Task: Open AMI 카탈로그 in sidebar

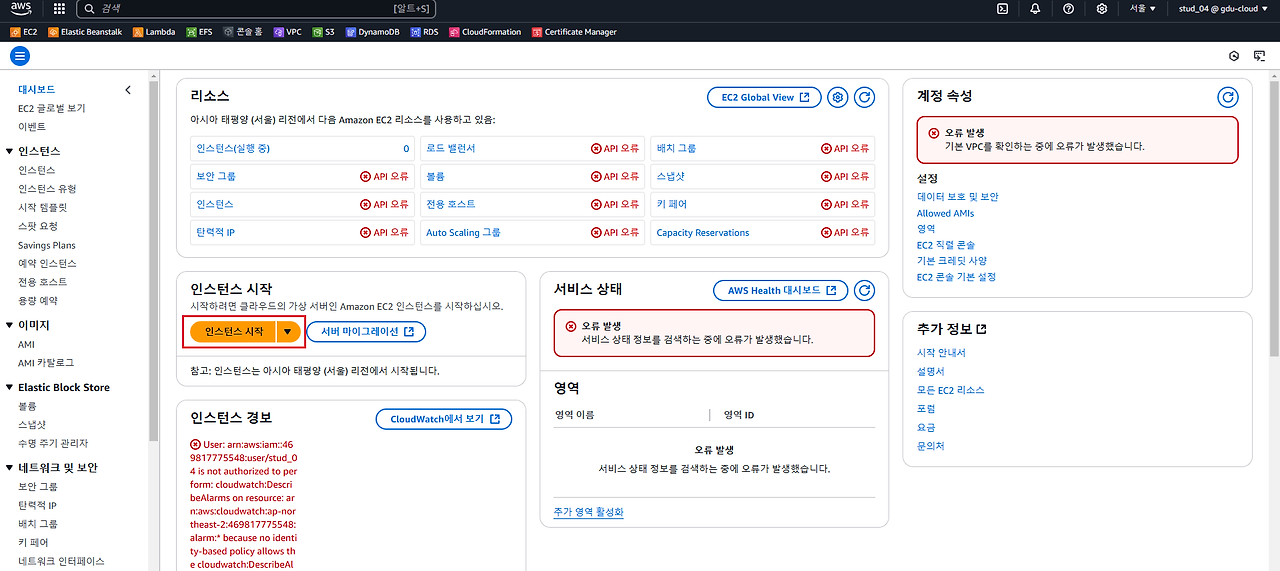Action: pos(46,362)
